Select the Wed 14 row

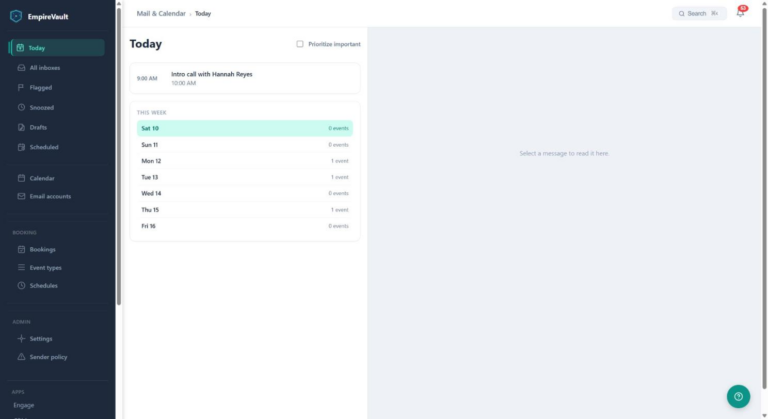pyautogui.click(x=245, y=193)
